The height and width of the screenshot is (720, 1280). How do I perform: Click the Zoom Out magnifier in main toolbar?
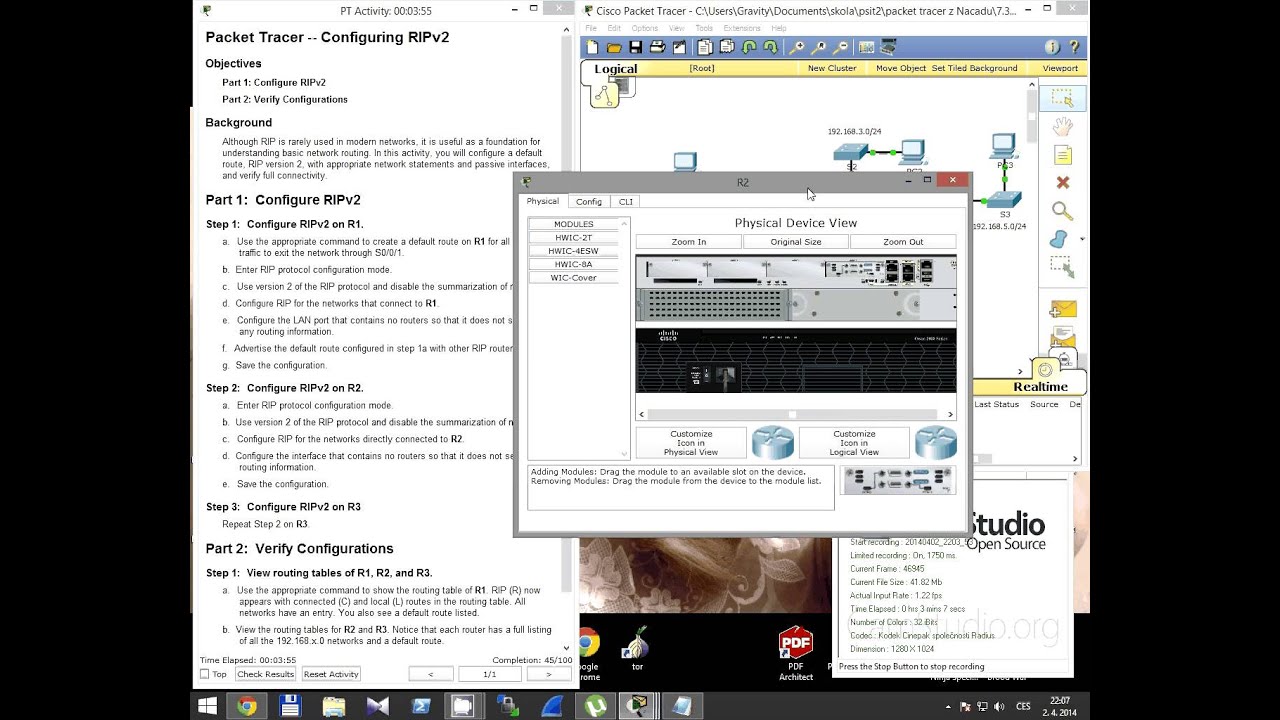(841, 47)
